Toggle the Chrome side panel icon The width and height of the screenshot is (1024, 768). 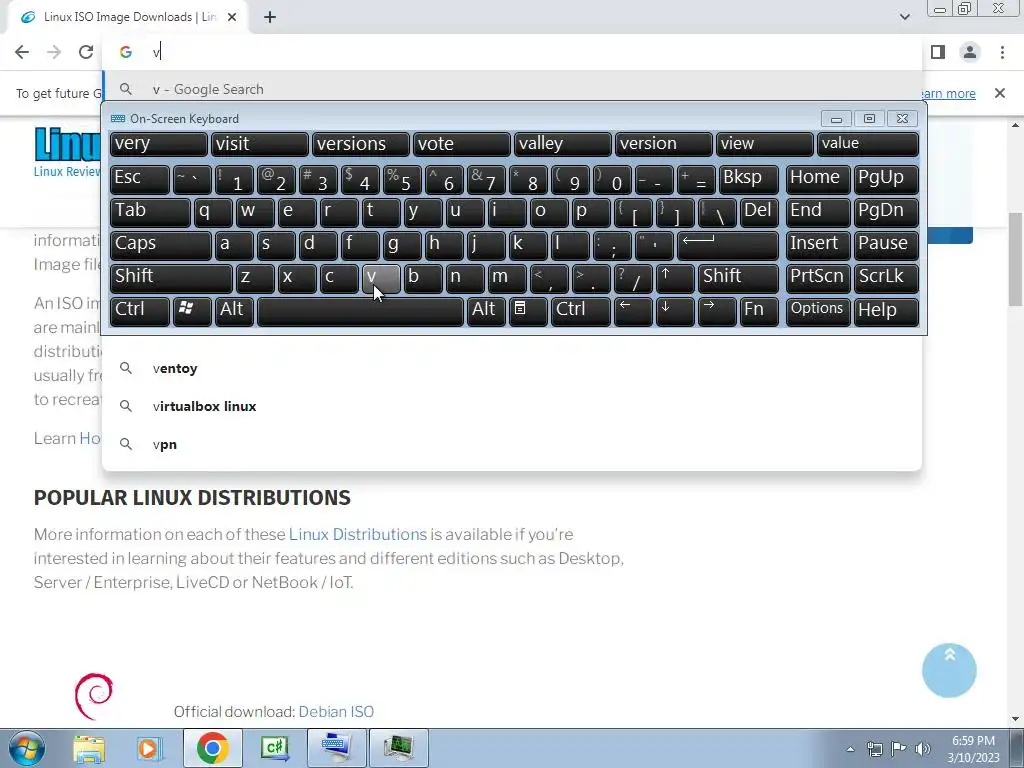pos(938,52)
